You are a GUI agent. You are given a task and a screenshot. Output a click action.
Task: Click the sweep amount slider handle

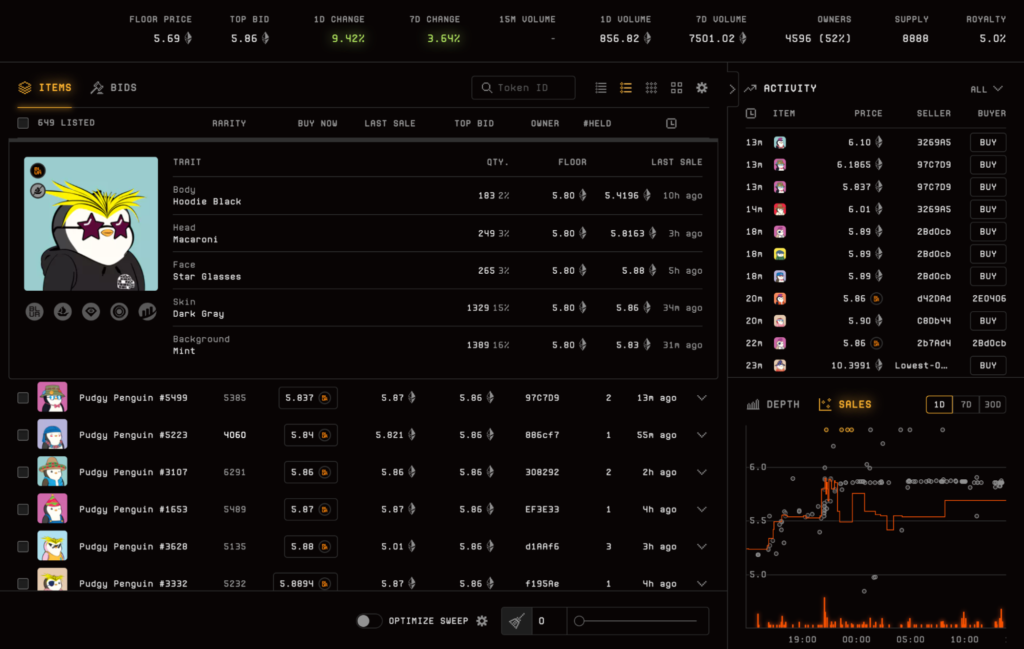pyautogui.click(x=579, y=621)
